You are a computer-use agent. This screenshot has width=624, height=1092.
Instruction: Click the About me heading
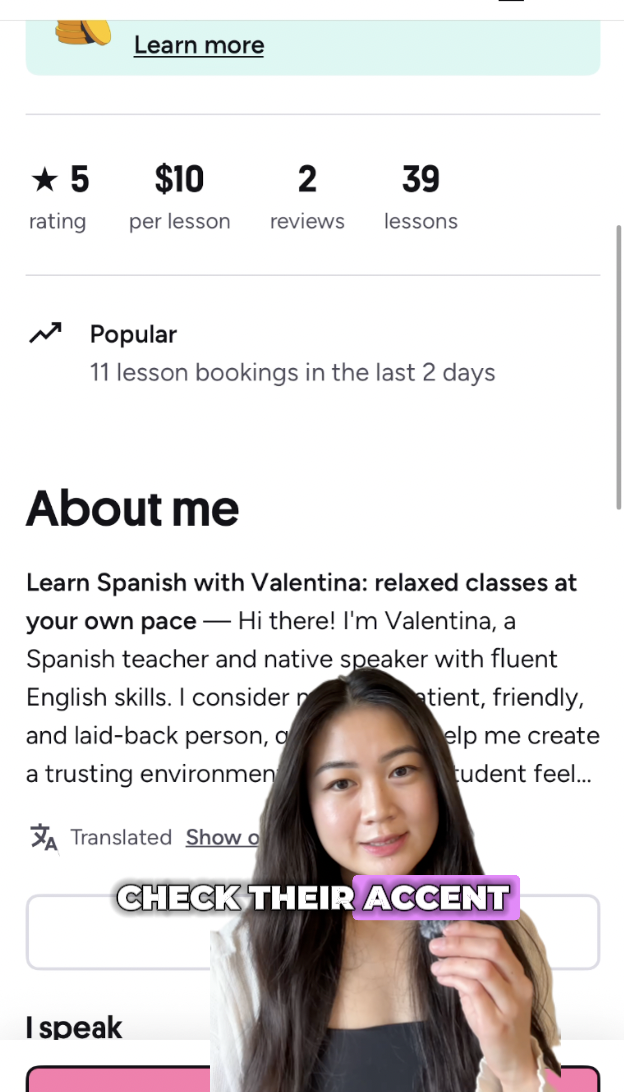click(132, 509)
